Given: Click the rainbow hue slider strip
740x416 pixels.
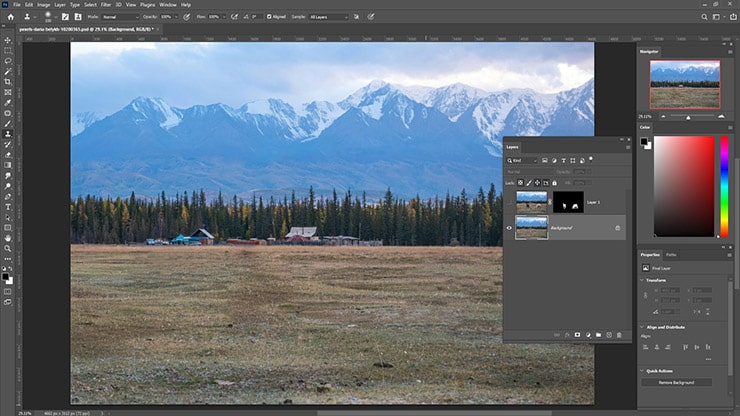Looking at the screenshot, I should [x=724, y=187].
